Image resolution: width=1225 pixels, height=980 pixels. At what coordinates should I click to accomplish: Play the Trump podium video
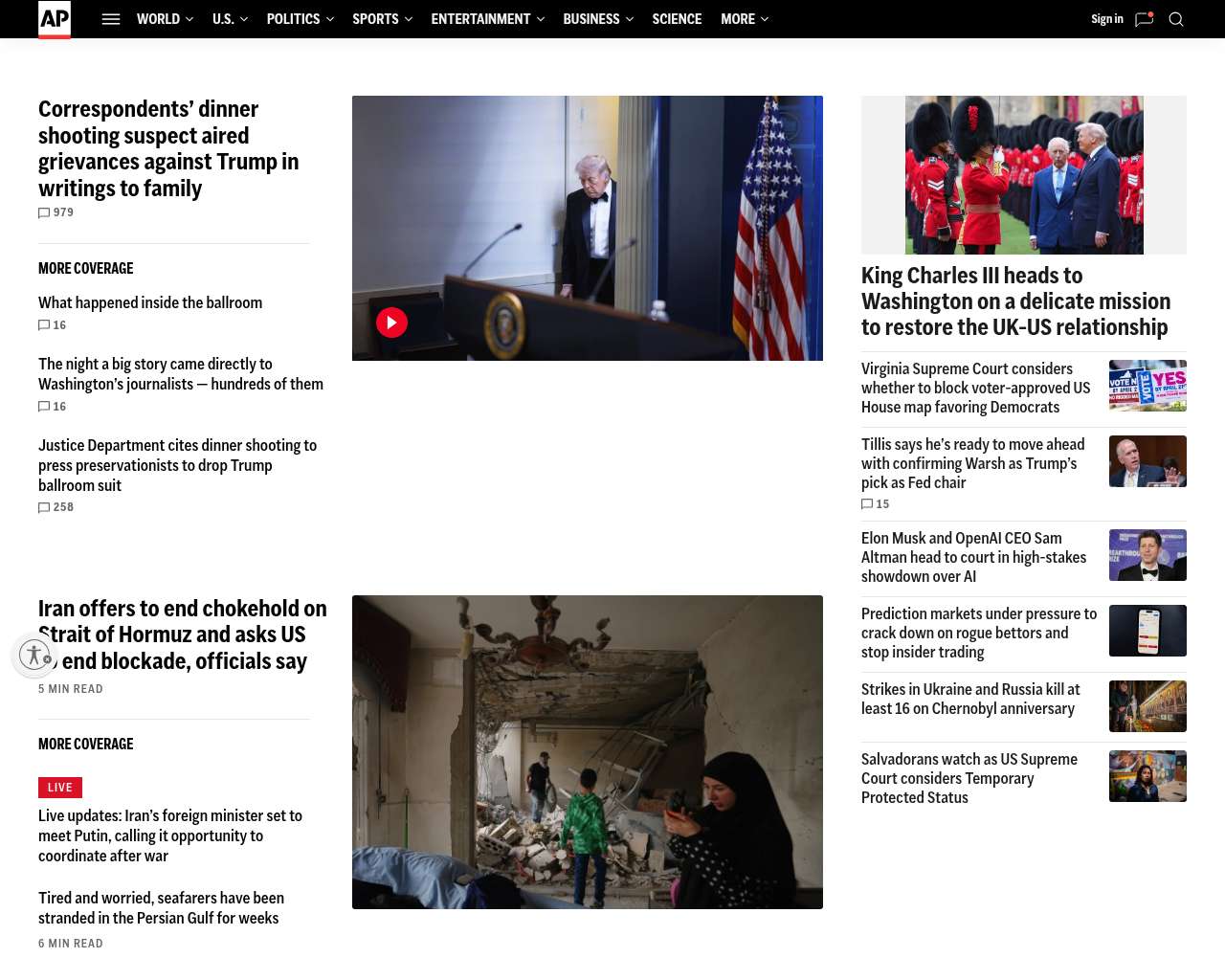tap(391, 323)
